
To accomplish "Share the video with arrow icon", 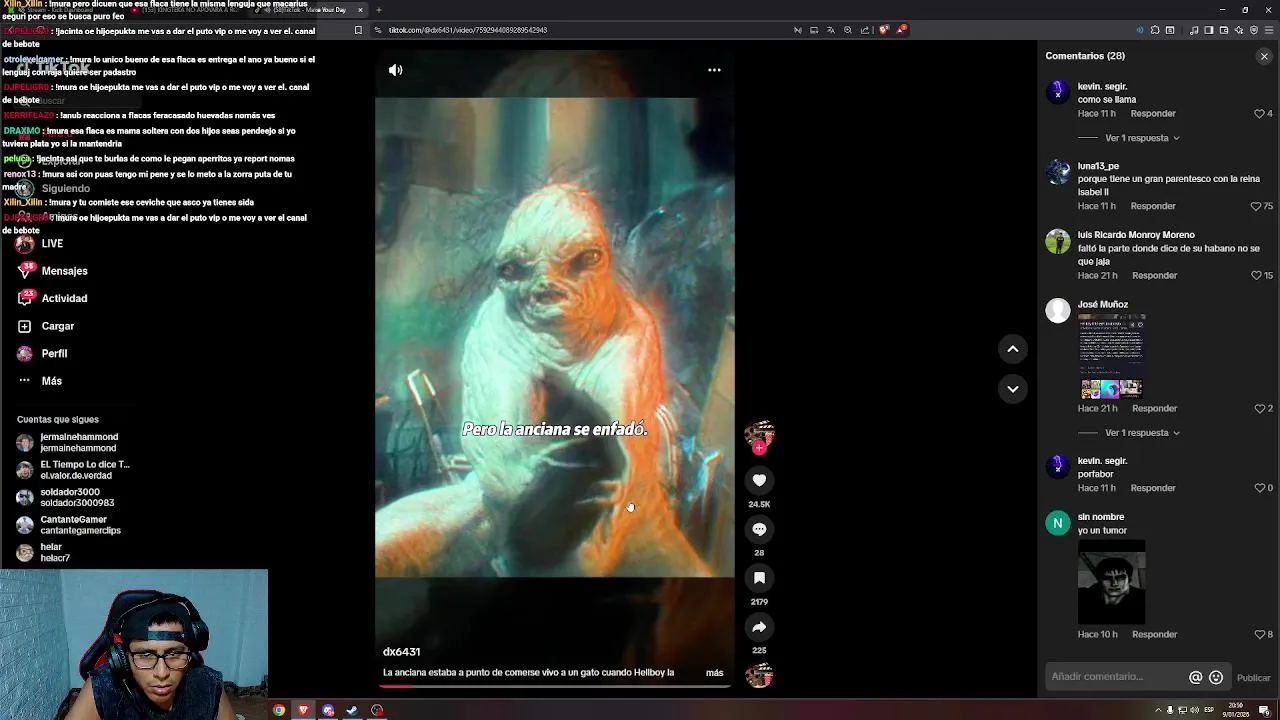I will coord(759,627).
